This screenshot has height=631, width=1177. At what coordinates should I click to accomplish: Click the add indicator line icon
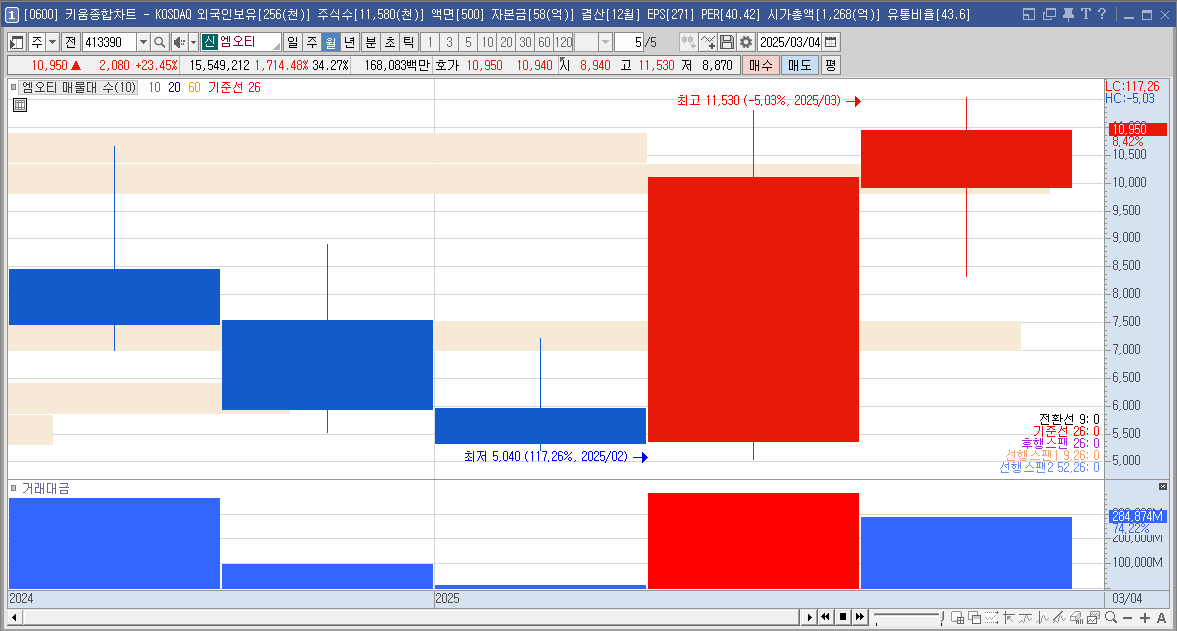tap(708, 42)
